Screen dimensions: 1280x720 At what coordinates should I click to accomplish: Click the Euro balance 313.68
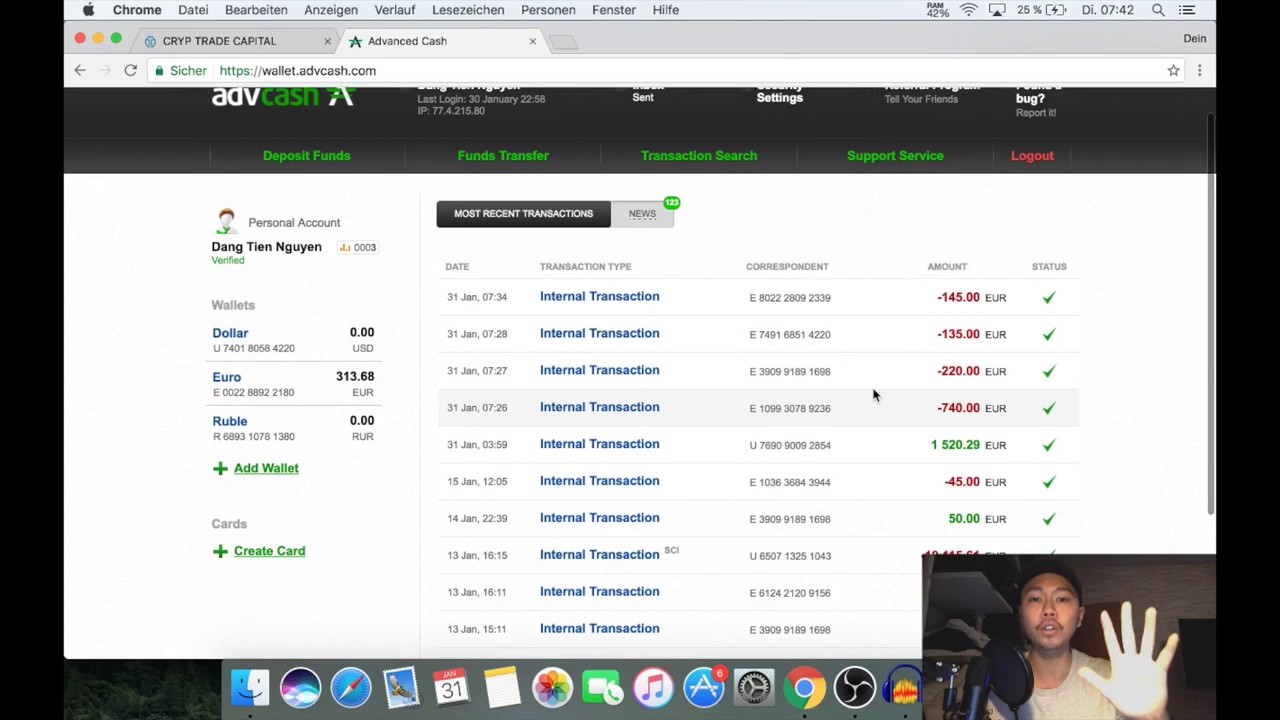[x=355, y=376]
